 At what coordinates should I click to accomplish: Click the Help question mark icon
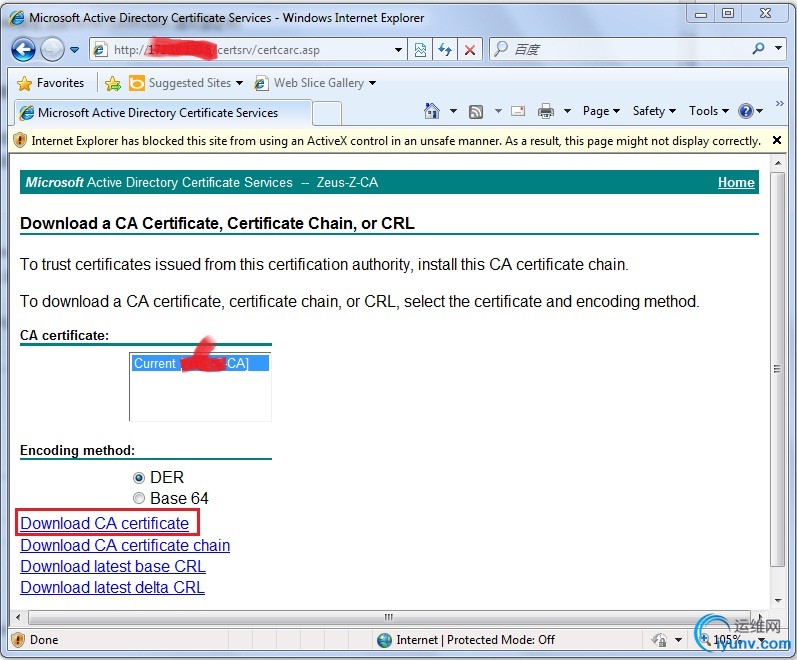(x=746, y=111)
